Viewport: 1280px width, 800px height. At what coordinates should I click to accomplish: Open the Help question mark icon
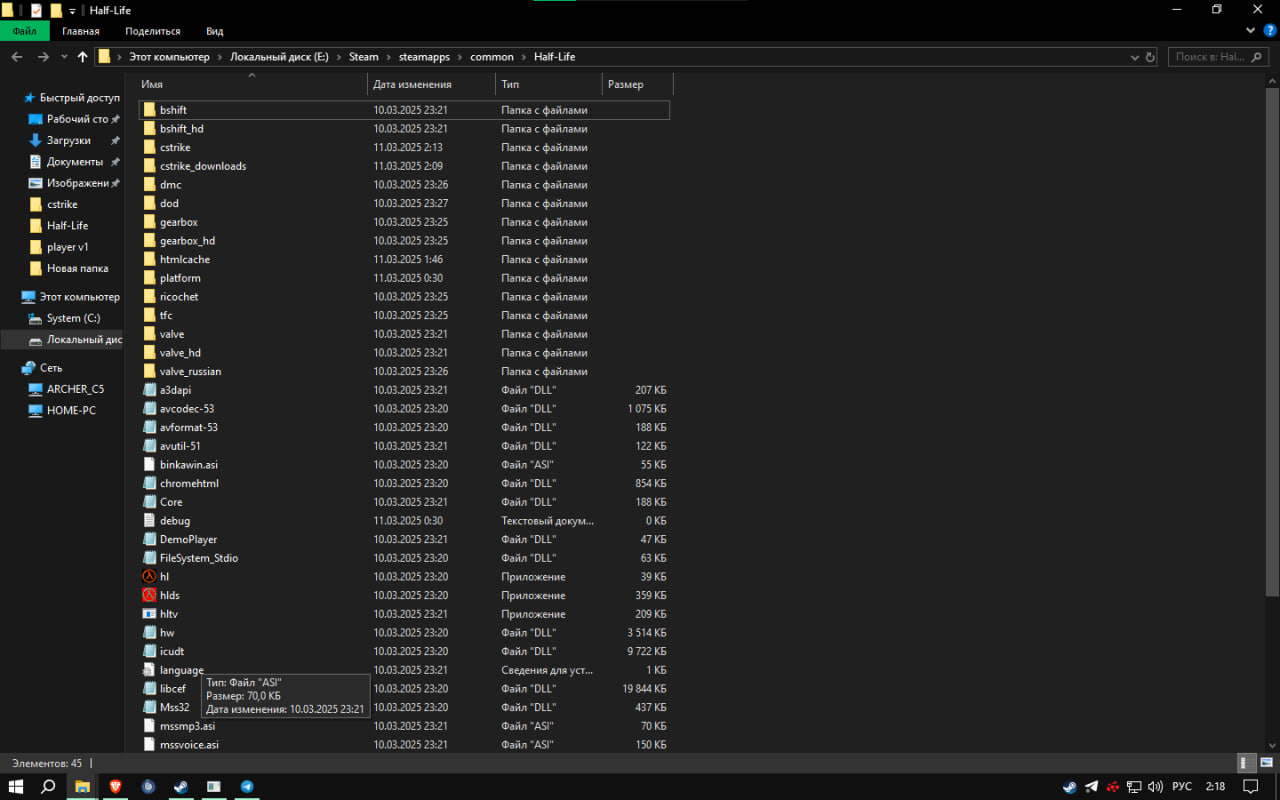[1270, 31]
